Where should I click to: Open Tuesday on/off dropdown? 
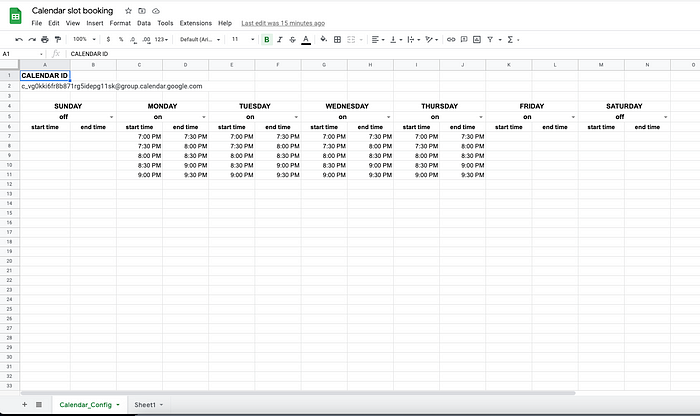tap(296, 117)
